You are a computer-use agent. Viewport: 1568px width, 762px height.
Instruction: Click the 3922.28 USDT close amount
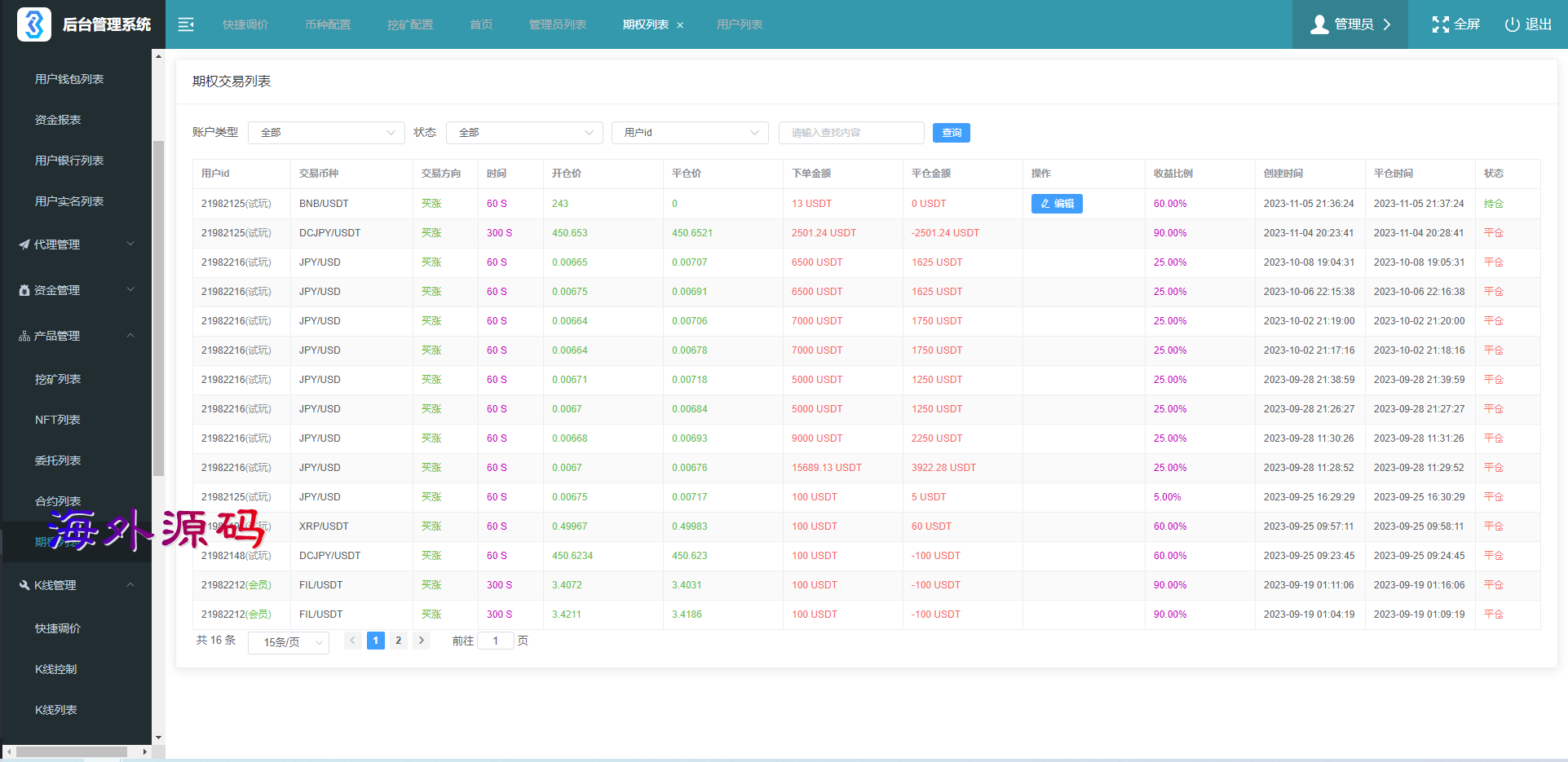pos(944,468)
